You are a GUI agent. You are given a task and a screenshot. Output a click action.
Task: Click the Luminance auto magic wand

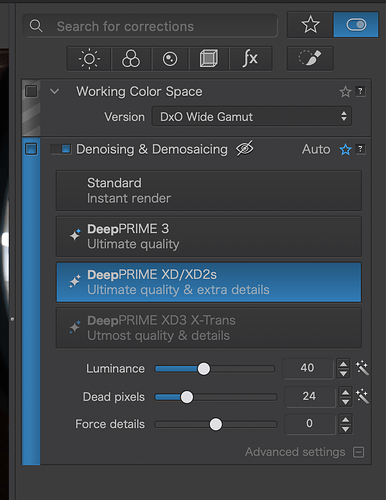(x=362, y=368)
